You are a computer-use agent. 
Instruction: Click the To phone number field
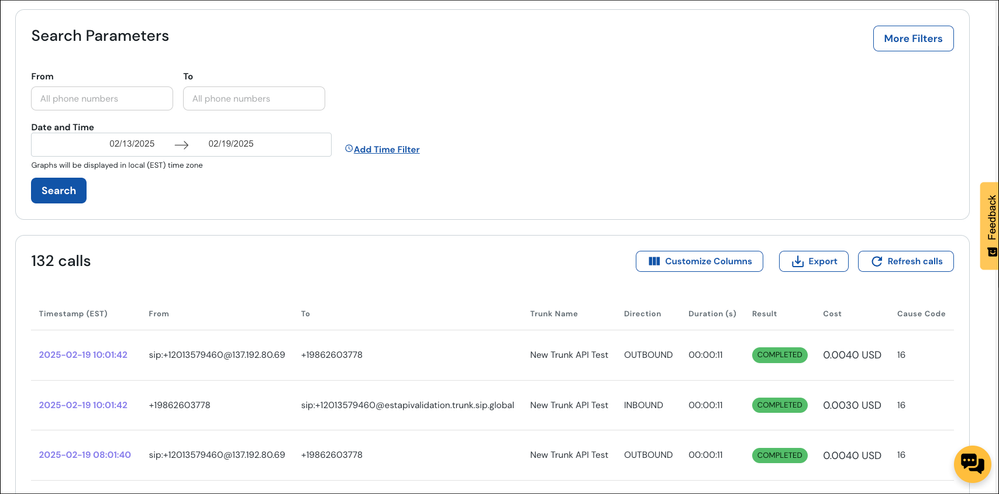(254, 99)
